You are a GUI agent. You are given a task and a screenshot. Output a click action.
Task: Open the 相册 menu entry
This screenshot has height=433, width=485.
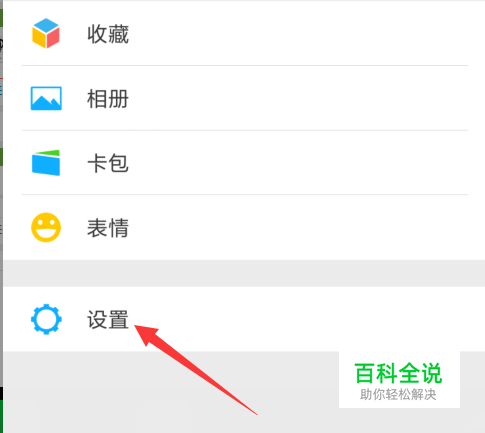(x=108, y=99)
